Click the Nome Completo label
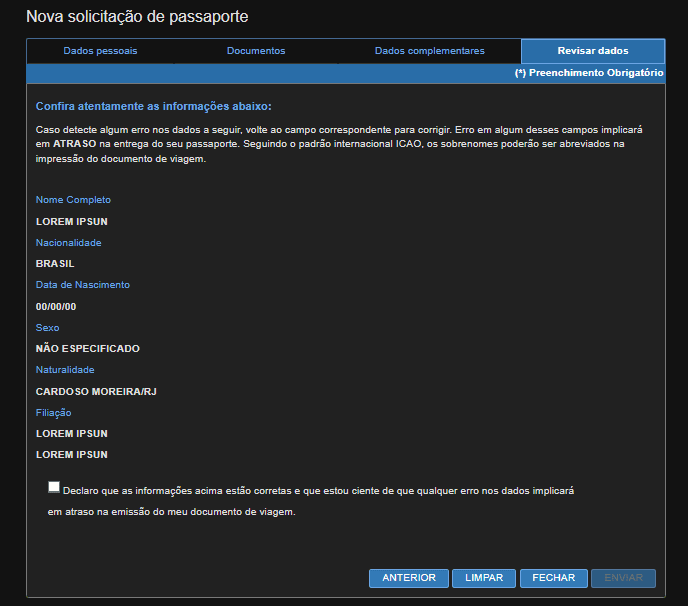The image size is (688, 606). point(73,200)
